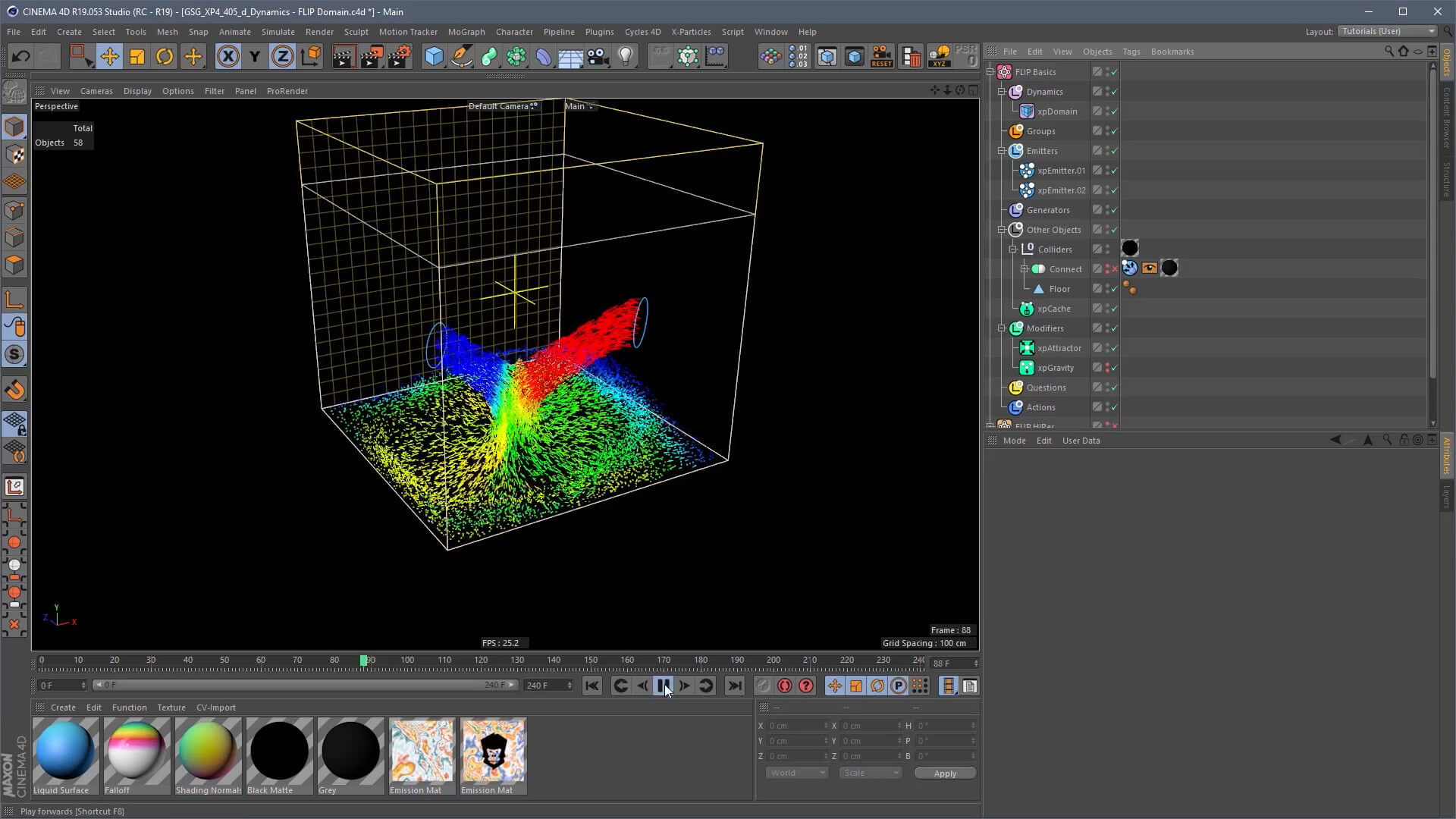Viewport: 1456px width, 819px height.
Task: Open the Simulate menu
Action: (x=278, y=32)
